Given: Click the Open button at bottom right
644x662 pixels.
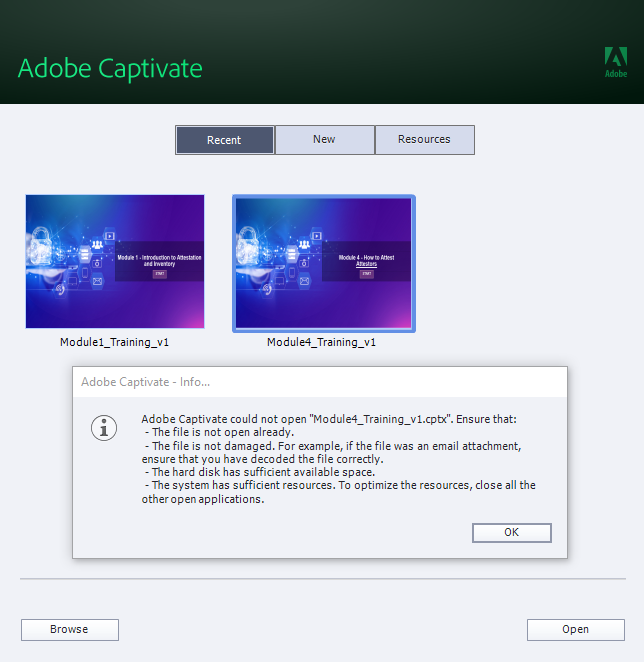Looking at the screenshot, I should coord(575,629).
